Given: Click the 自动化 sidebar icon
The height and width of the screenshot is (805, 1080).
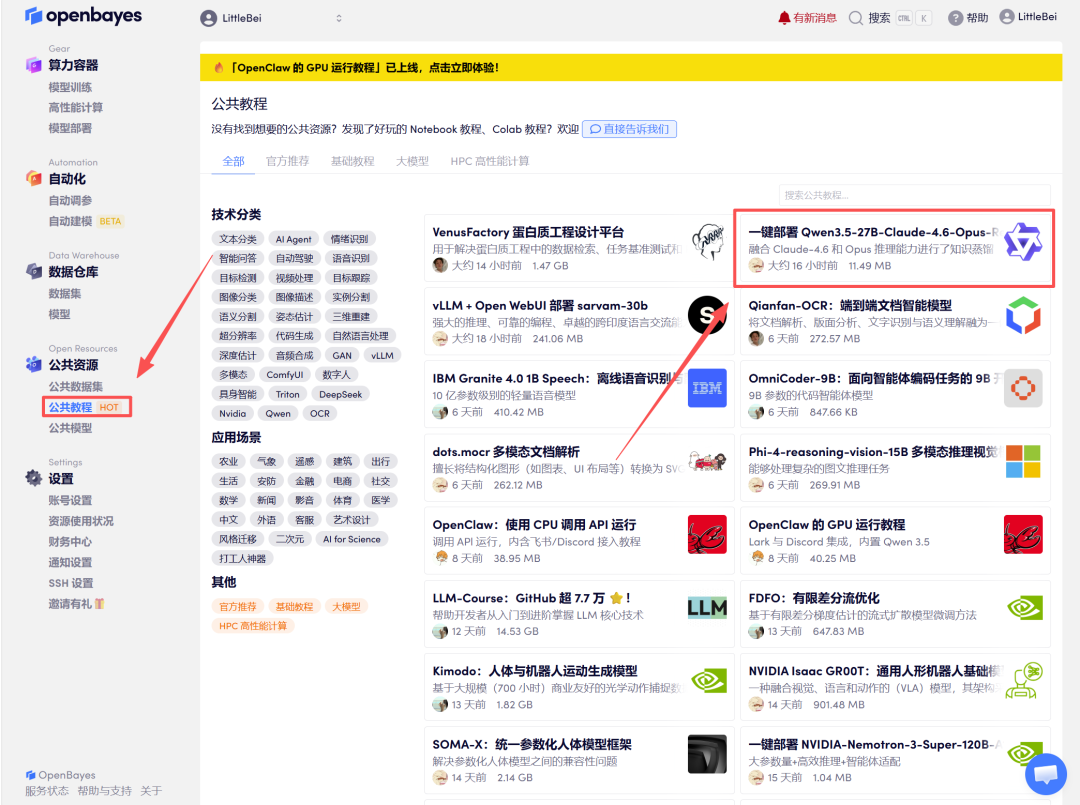Looking at the screenshot, I should [34, 178].
